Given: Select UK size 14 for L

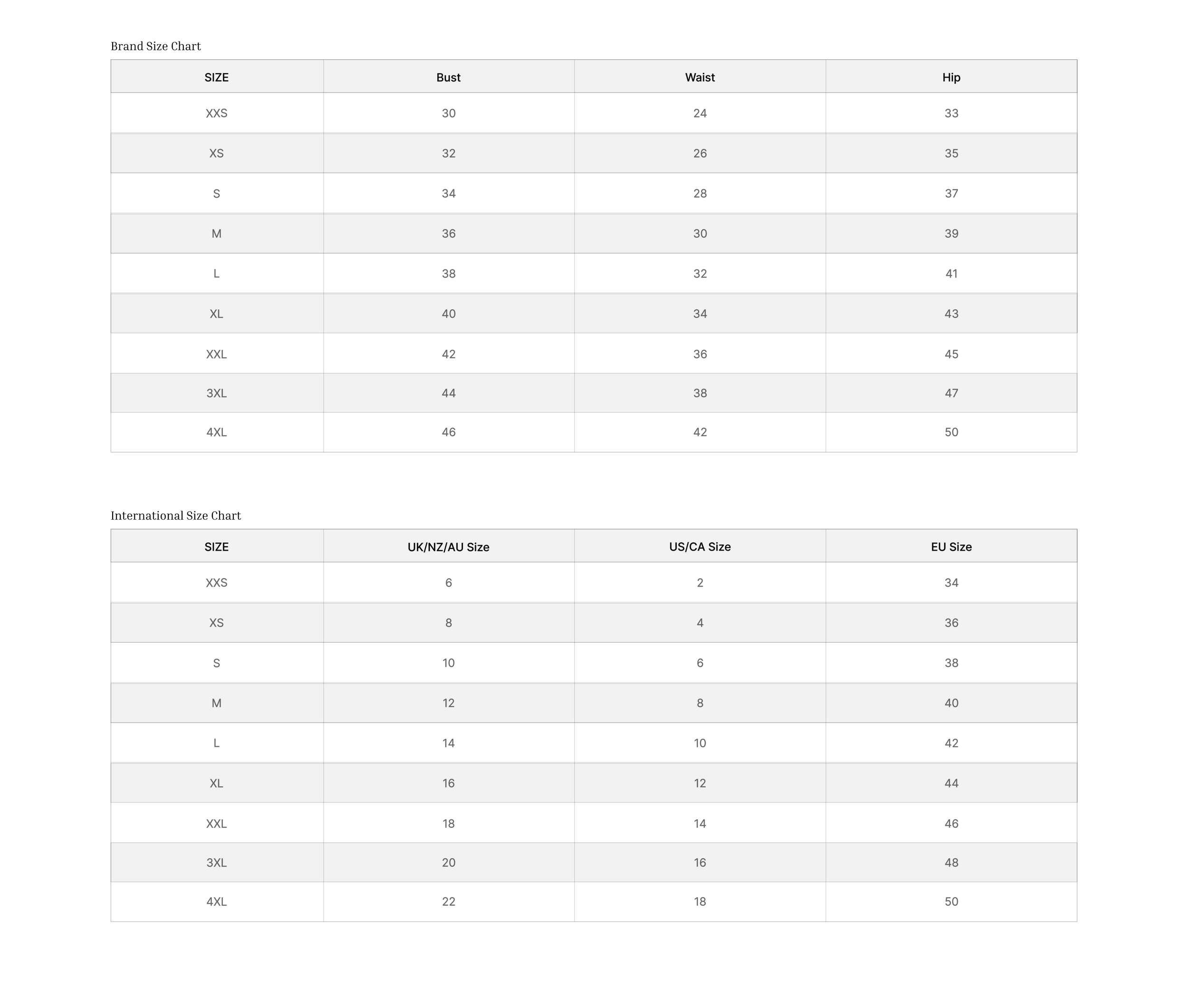Looking at the screenshot, I should point(448,743).
